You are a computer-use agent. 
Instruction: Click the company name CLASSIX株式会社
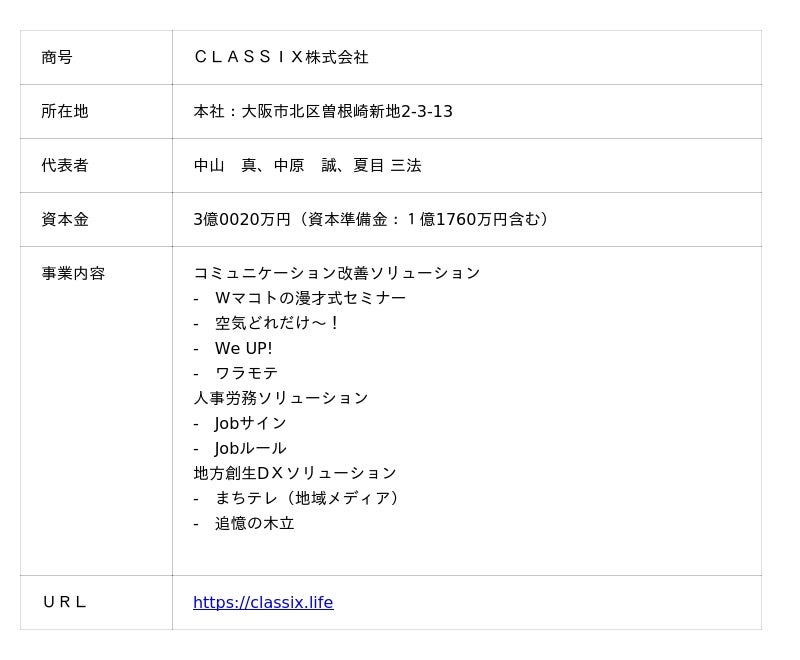(x=281, y=57)
